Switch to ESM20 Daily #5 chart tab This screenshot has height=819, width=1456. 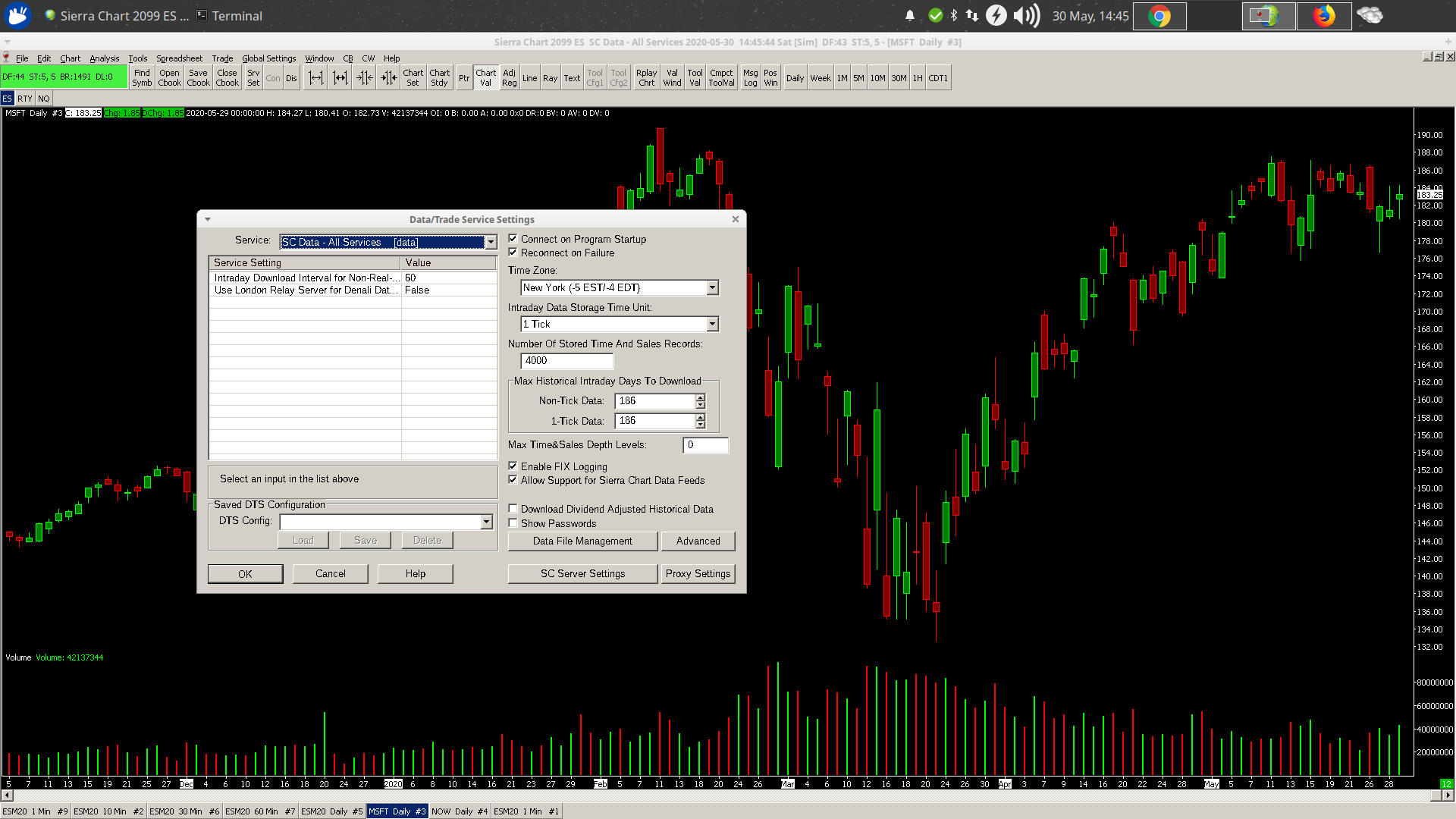click(331, 811)
